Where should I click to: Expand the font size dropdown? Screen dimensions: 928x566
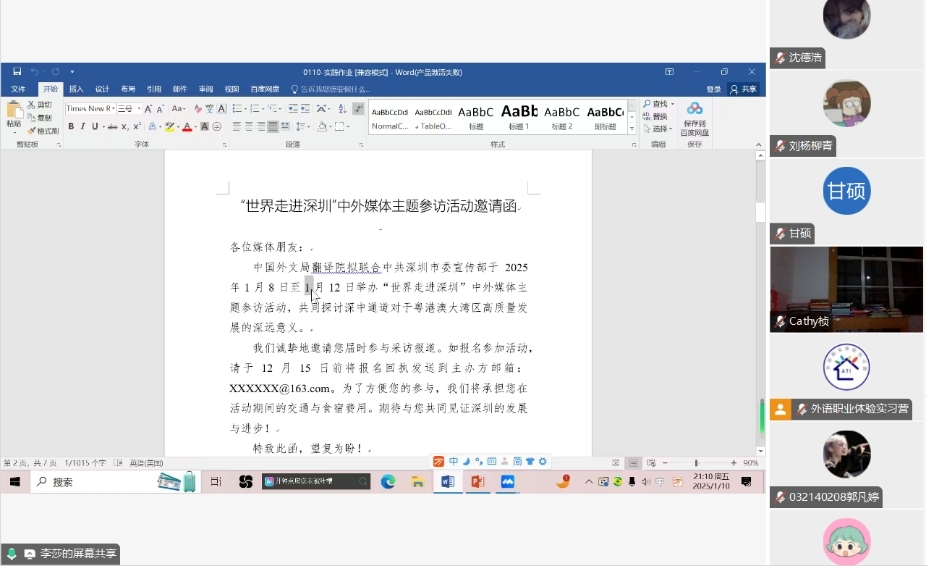coord(137,108)
